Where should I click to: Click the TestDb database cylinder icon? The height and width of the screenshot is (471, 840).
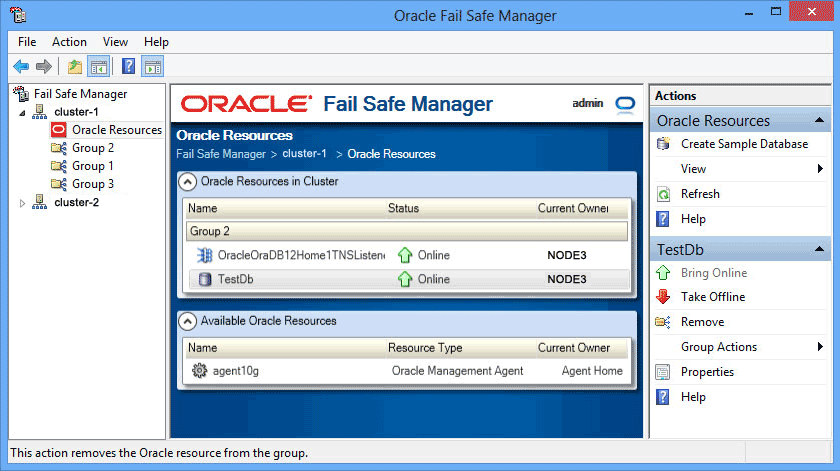click(x=205, y=279)
